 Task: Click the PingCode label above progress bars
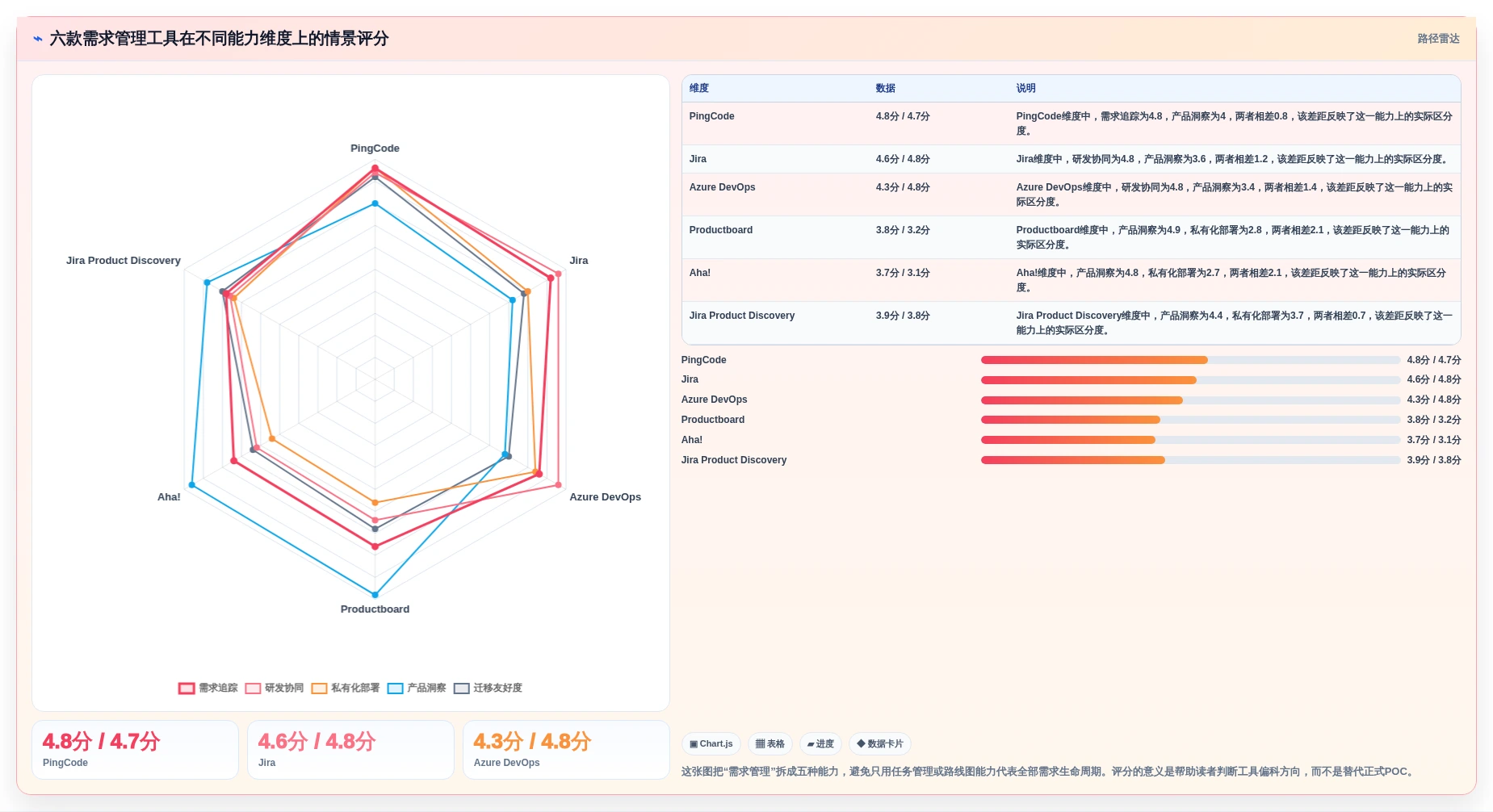pyautogui.click(x=703, y=360)
